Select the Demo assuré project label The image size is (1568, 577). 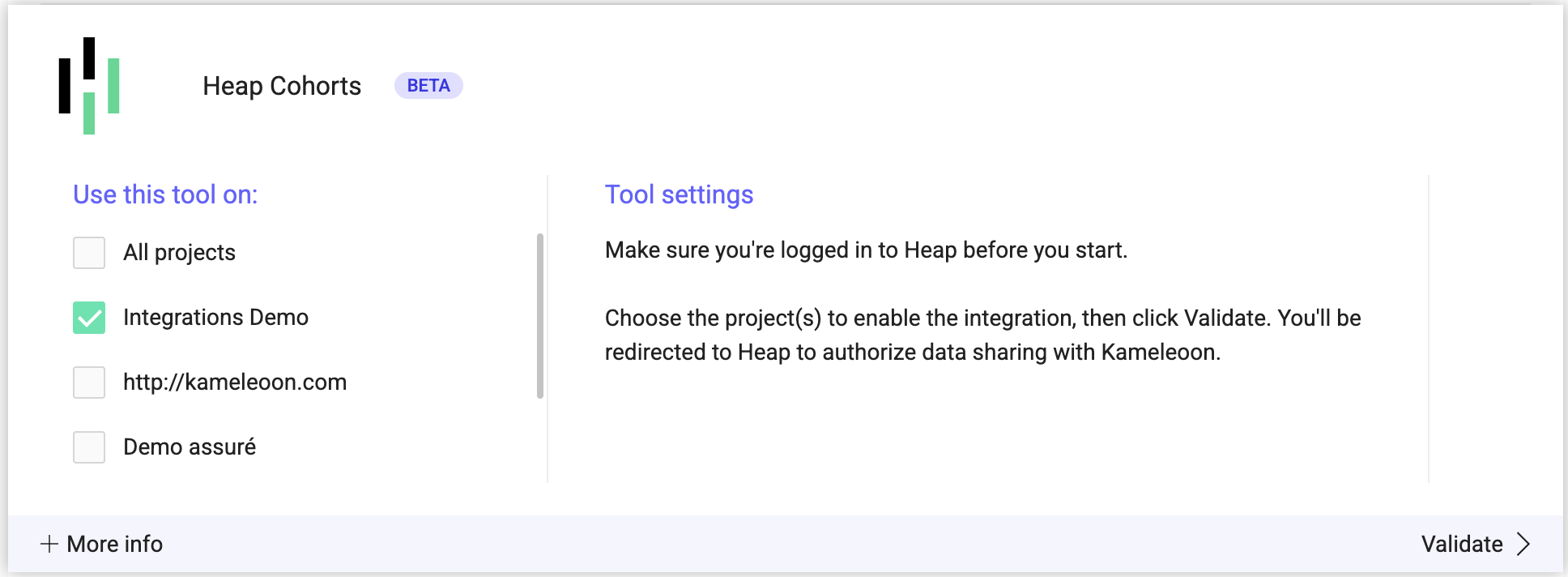coord(190,447)
